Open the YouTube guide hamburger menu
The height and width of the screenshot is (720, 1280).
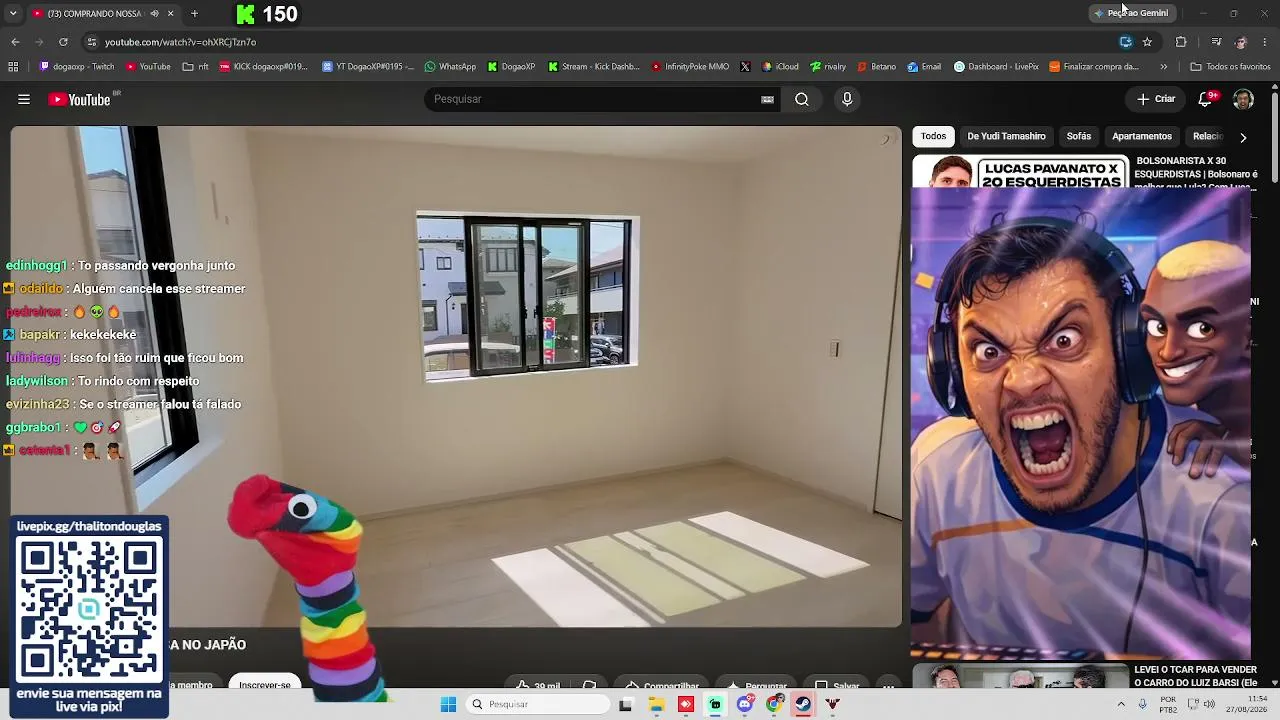(x=24, y=99)
